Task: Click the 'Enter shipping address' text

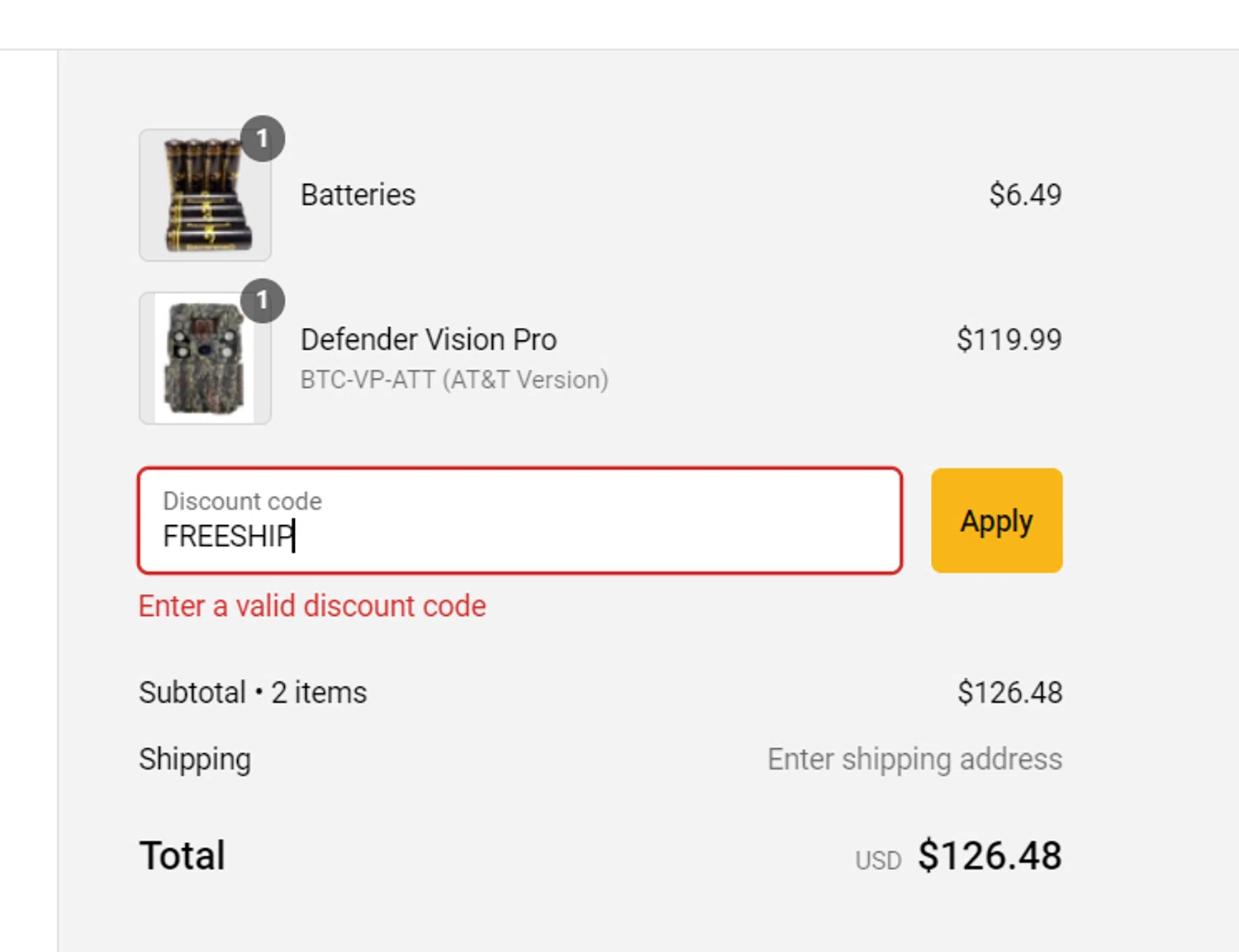Action: click(914, 759)
